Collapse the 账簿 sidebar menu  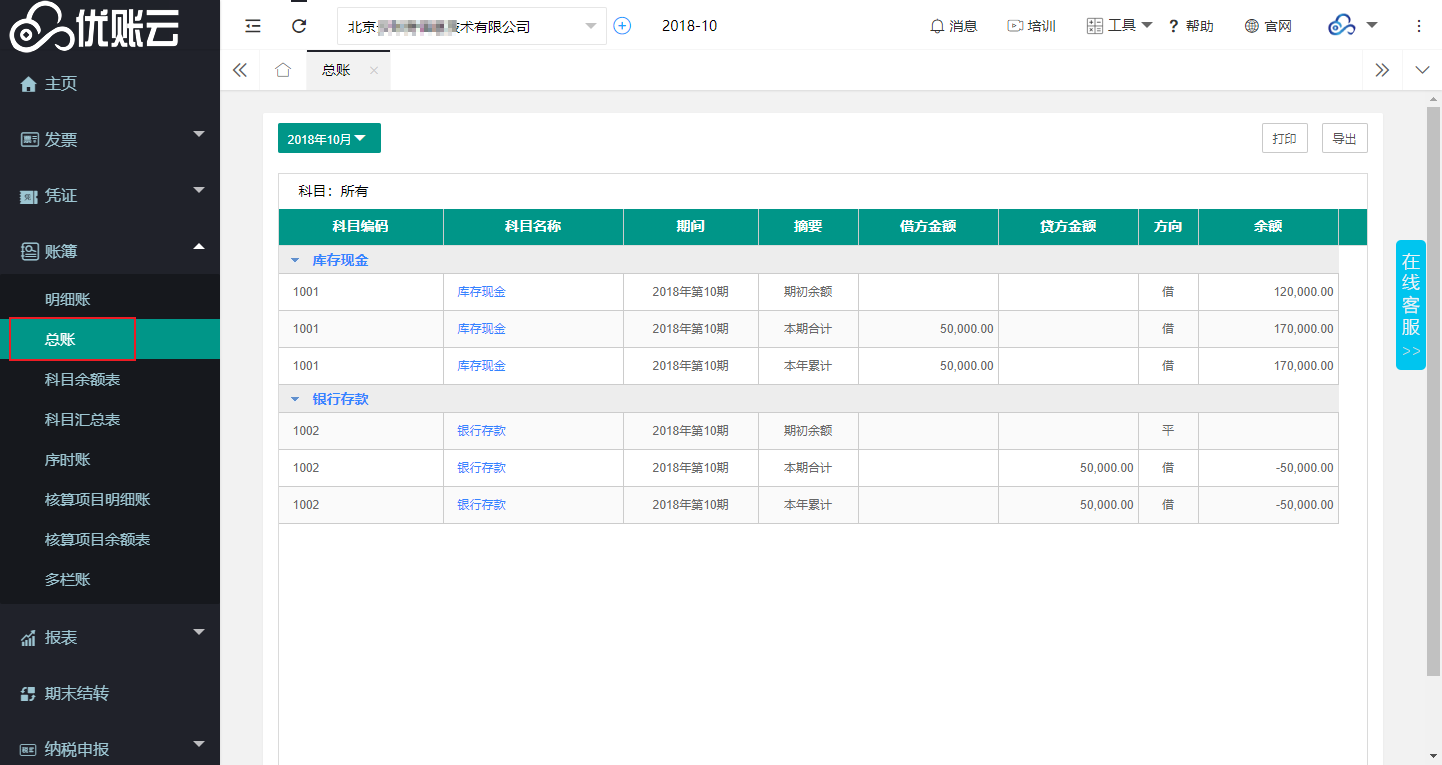point(110,252)
